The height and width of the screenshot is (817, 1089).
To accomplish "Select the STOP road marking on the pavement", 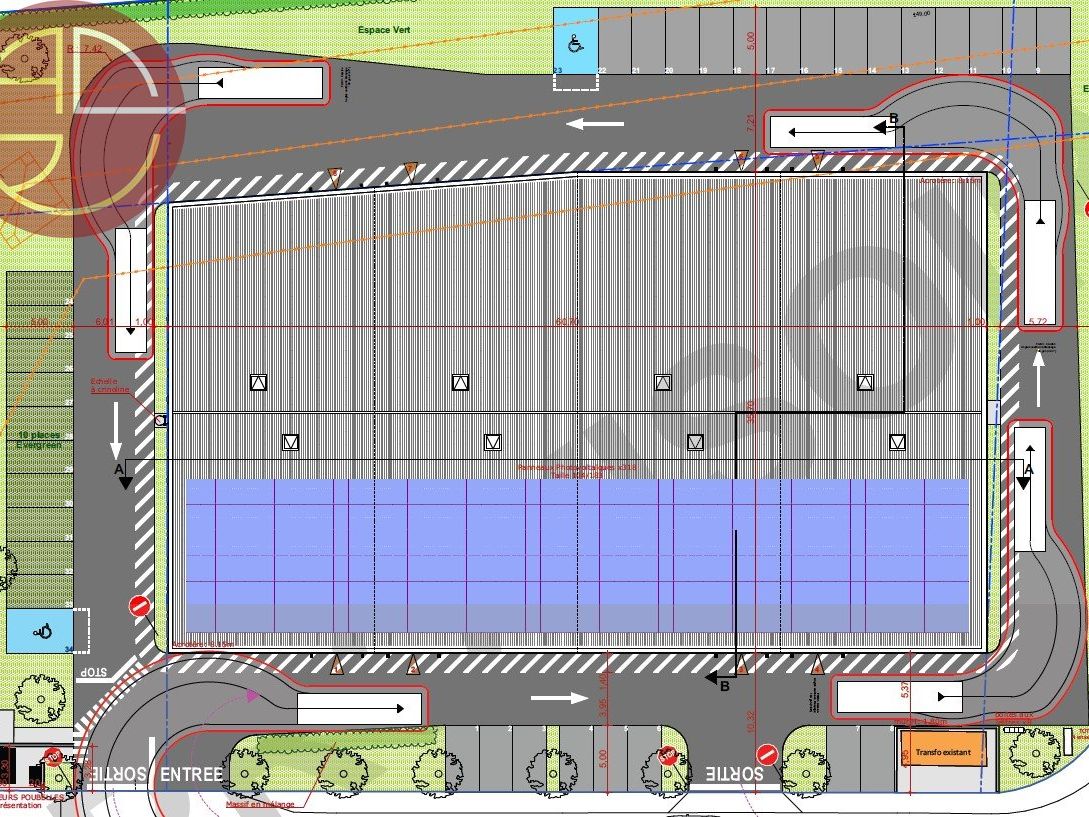I will click(92, 672).
